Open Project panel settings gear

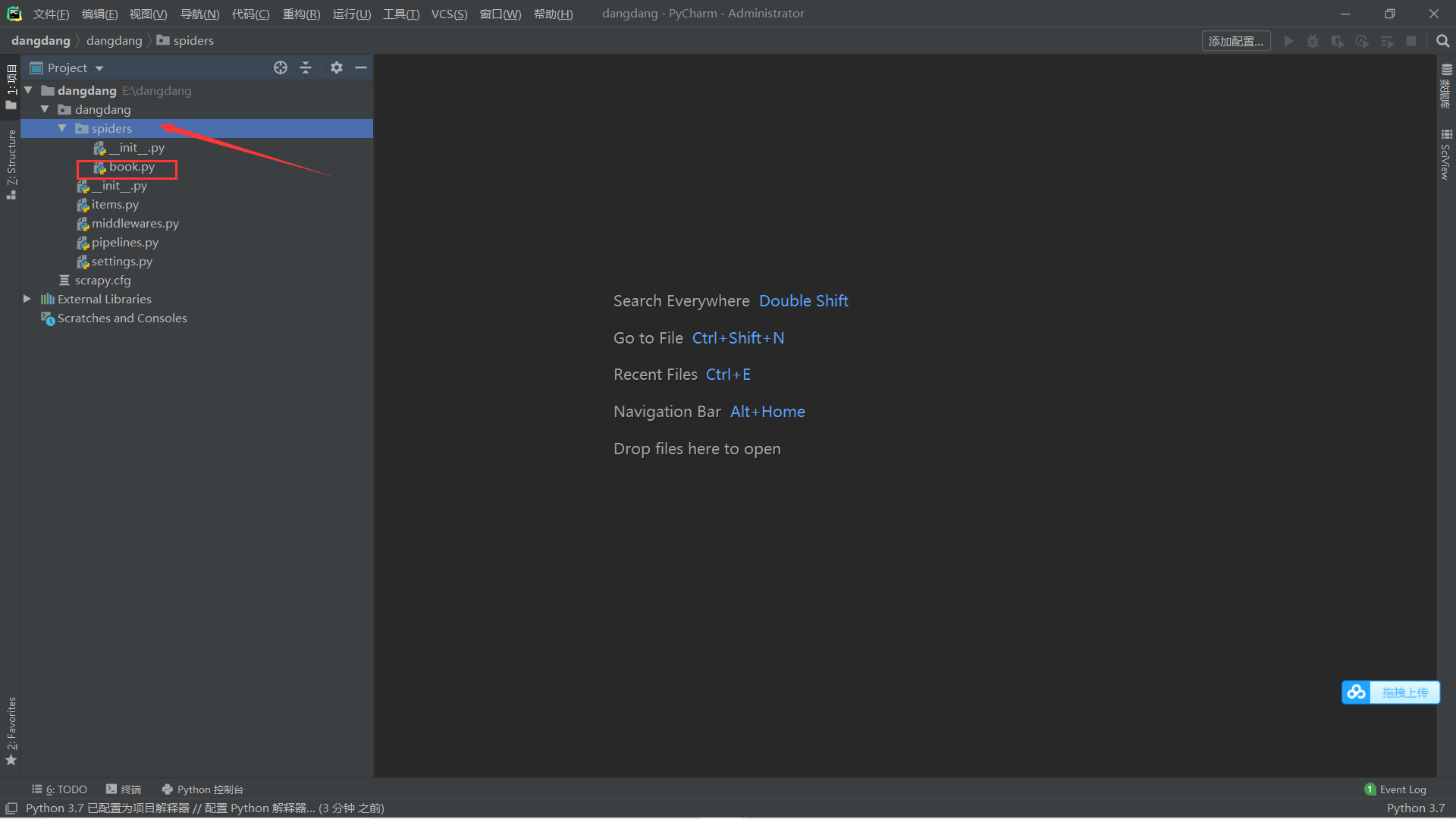337,67
